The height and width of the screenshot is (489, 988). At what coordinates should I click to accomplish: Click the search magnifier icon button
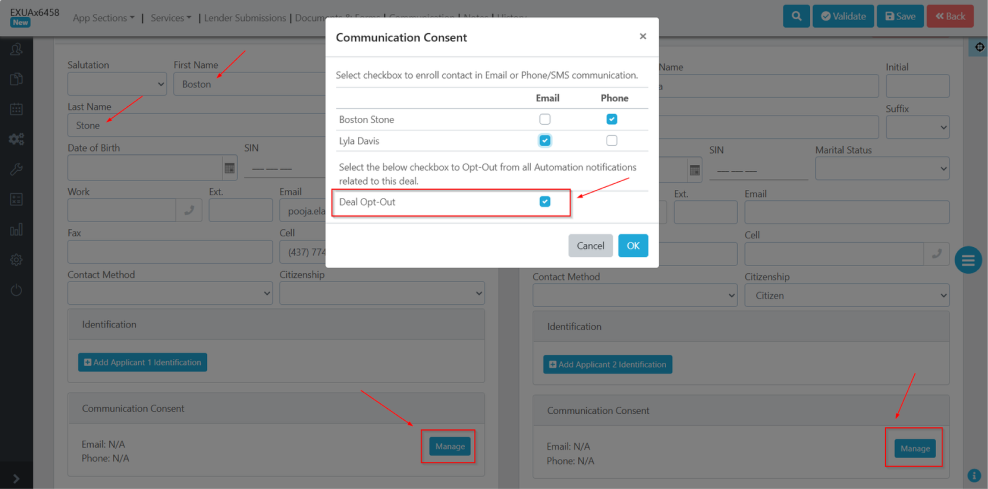(796, 16)
